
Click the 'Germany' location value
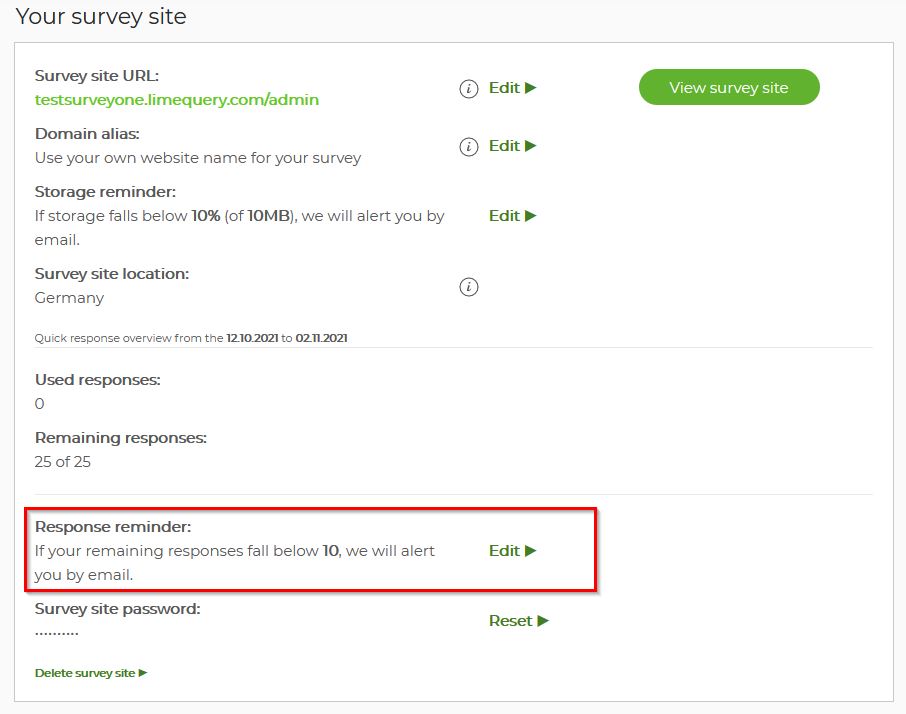pyautogui.click(x=69, y=298)
